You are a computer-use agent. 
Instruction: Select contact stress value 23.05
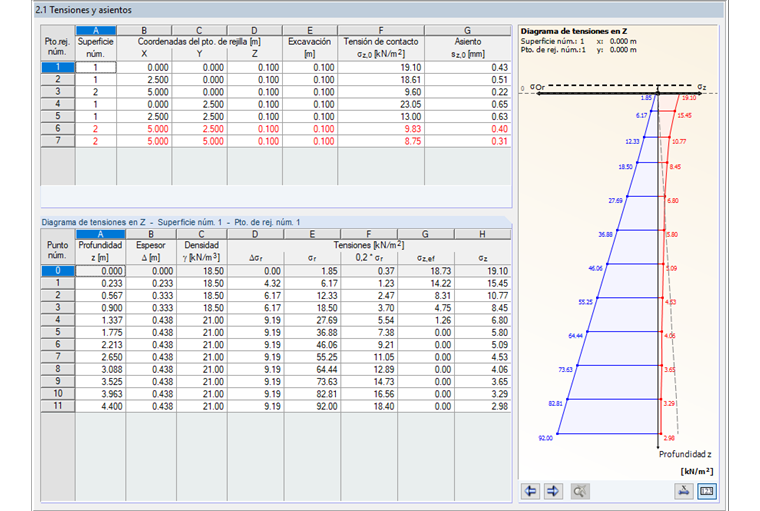pos(381,104)
